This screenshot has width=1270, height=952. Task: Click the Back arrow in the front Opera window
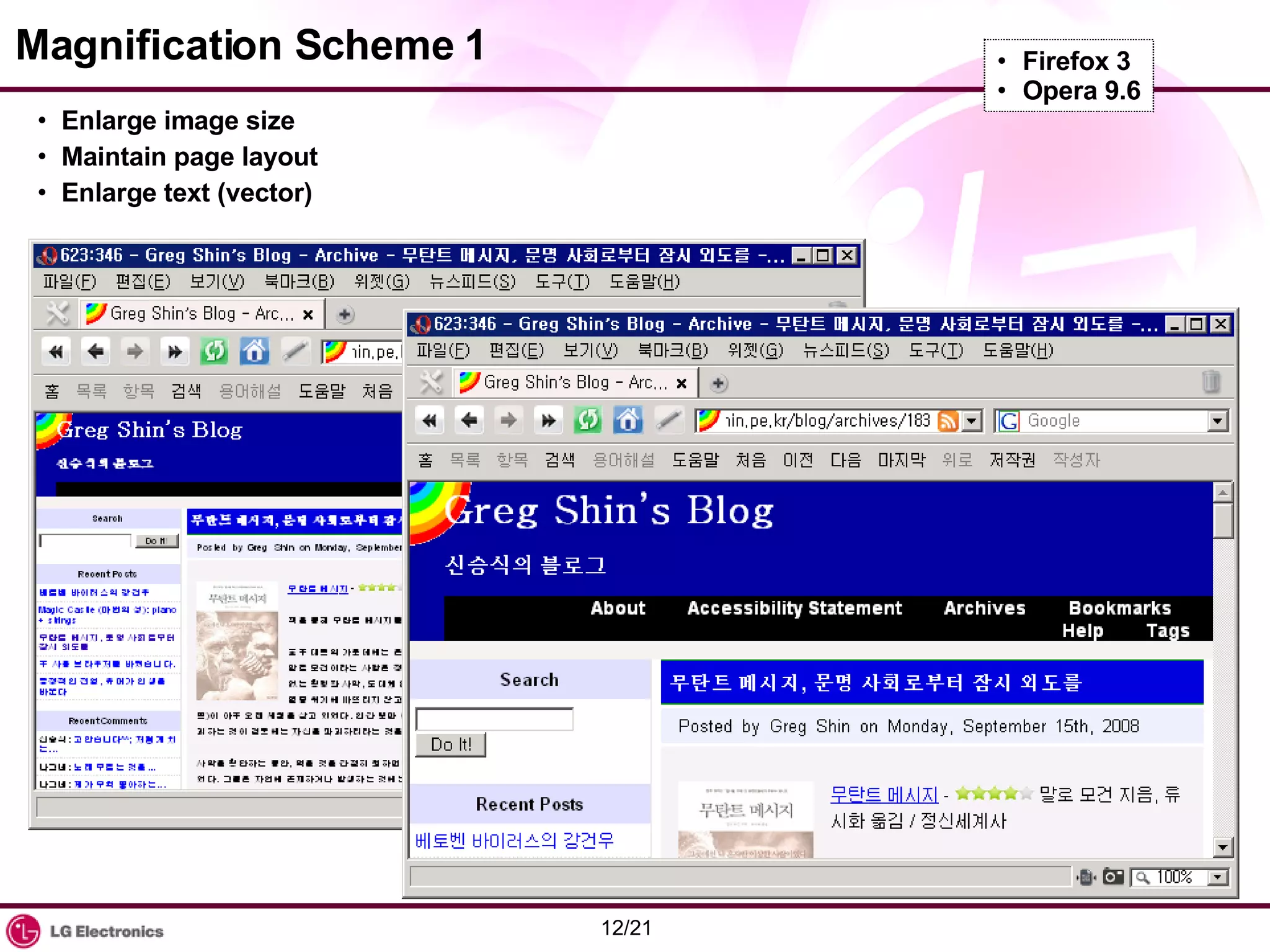[469, 421]
